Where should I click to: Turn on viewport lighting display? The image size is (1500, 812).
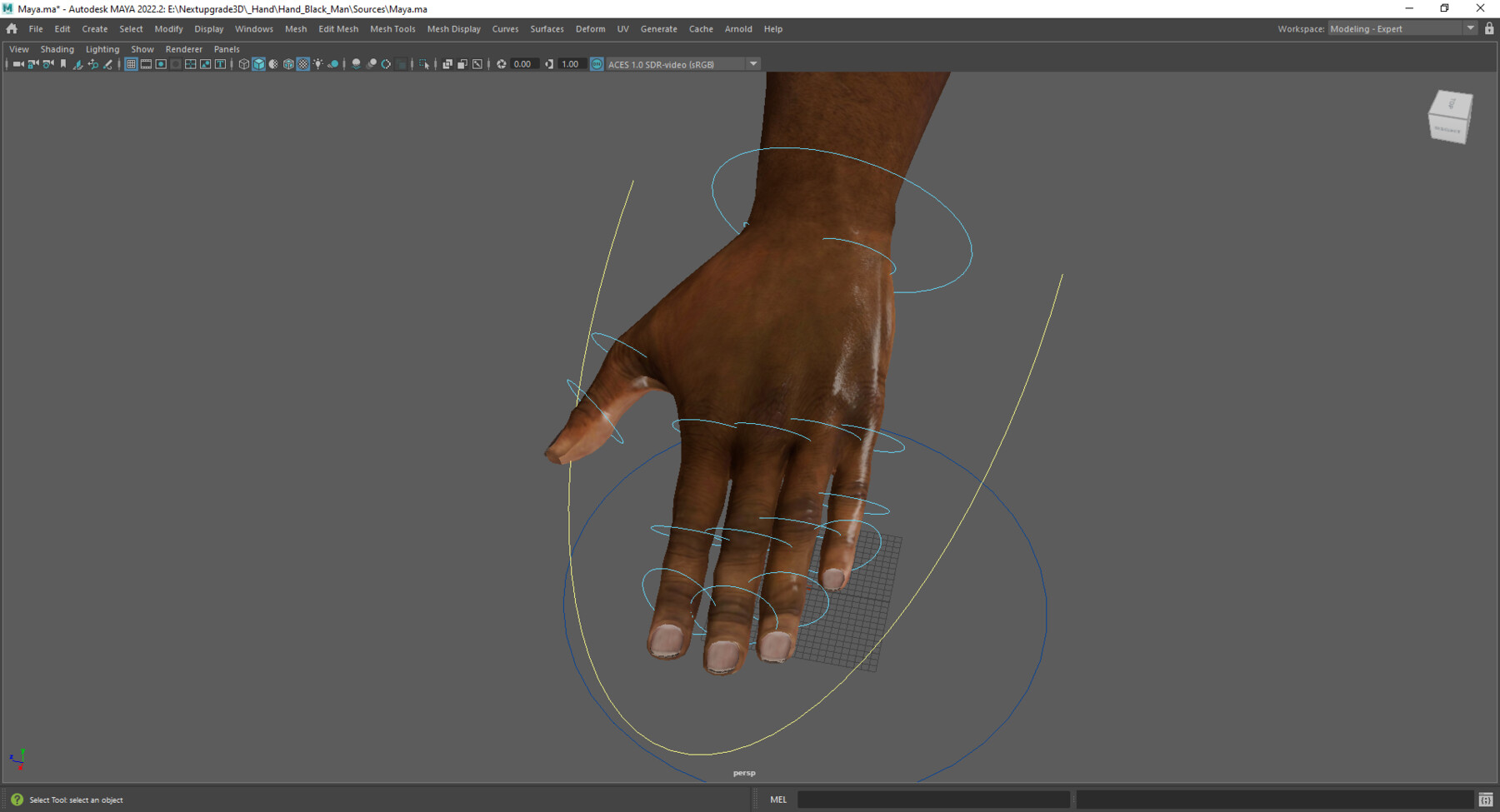[318, 63]
